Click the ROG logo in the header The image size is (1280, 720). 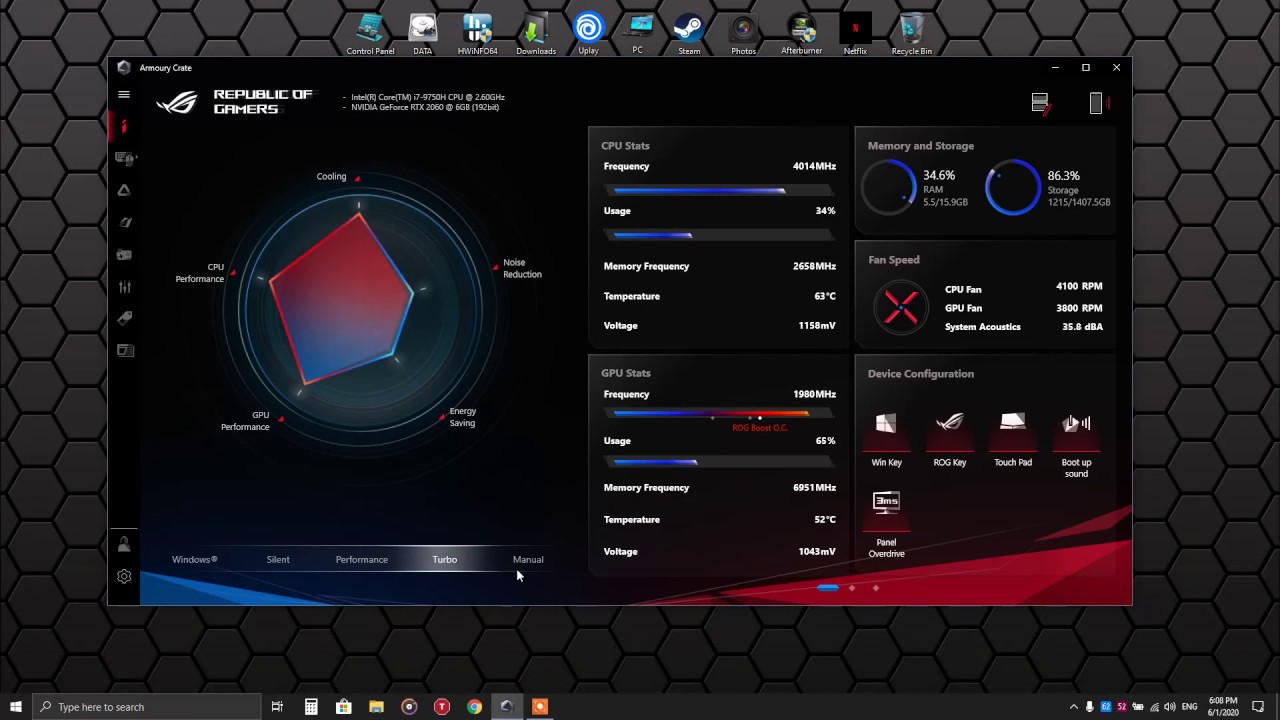click(x=177, y=102)
